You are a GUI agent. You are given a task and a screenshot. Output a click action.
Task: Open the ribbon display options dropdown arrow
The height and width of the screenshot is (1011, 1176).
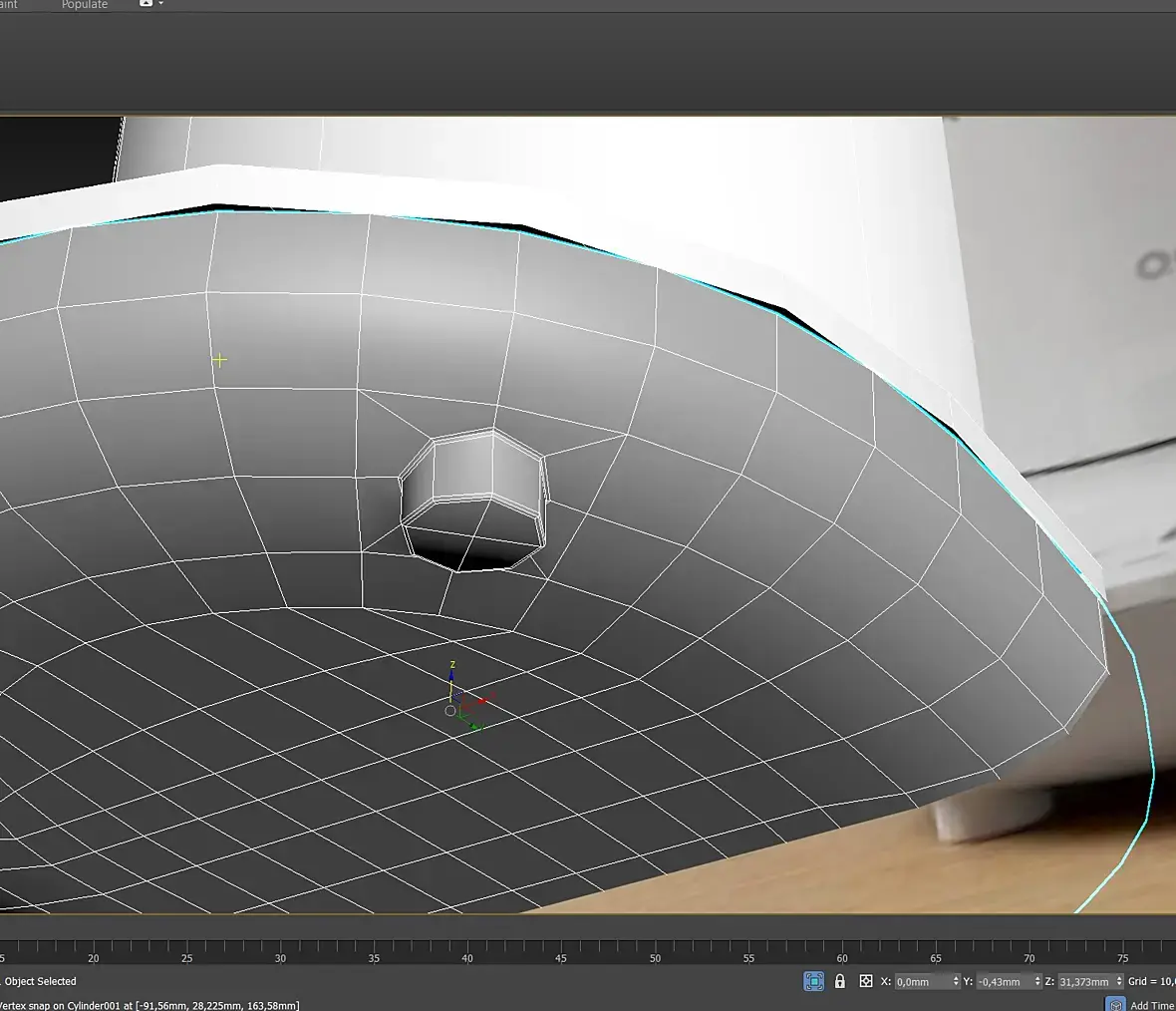point(161,4)
